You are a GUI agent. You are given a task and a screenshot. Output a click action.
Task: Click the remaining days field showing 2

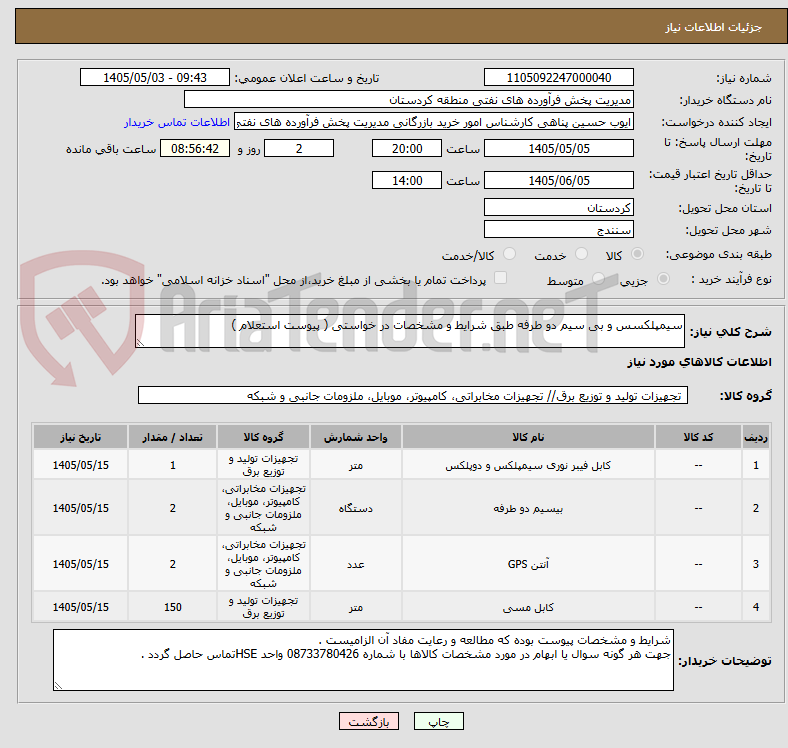299,149
